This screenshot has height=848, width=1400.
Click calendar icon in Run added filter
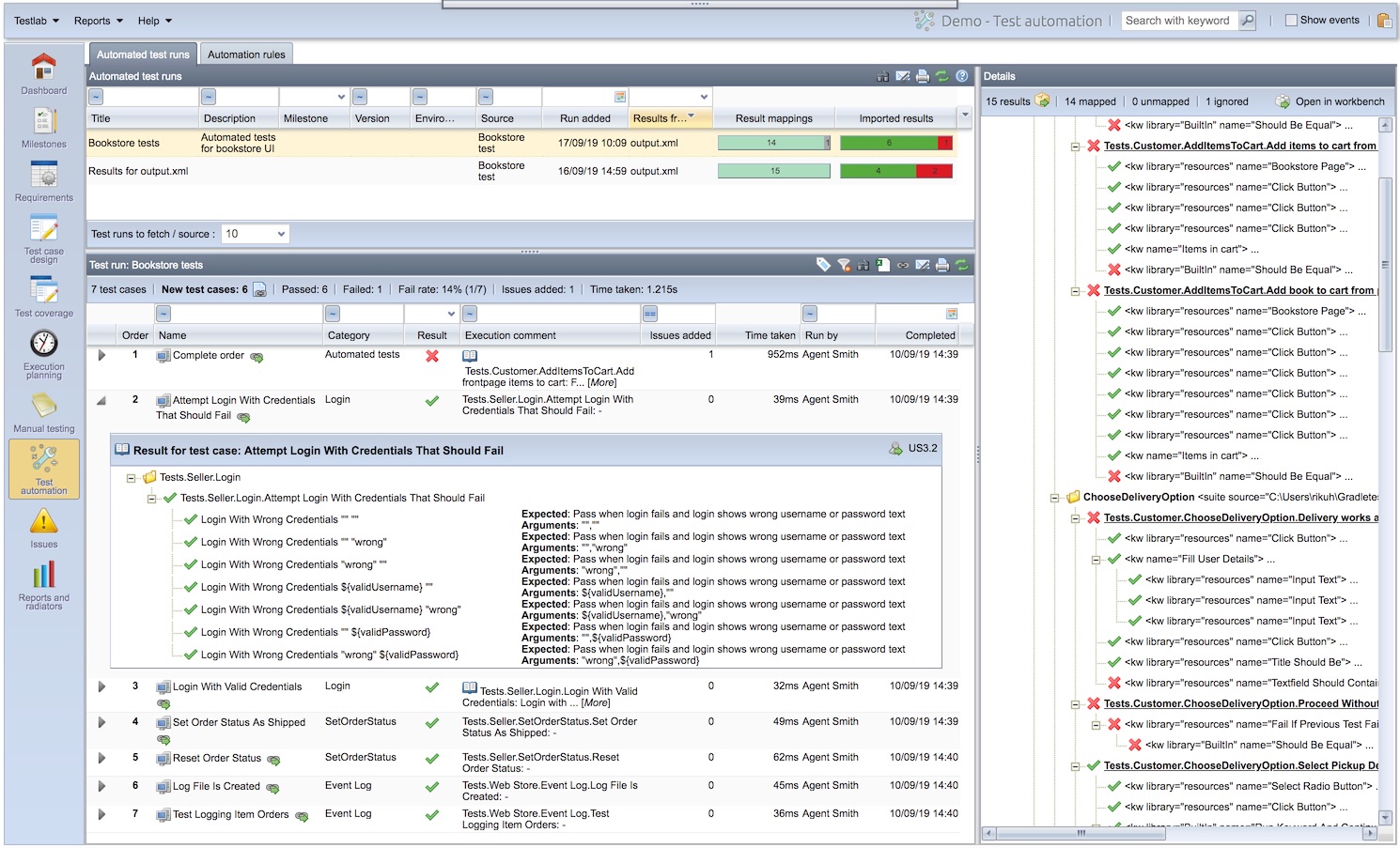pyautogui.click(x=620, y=97)
